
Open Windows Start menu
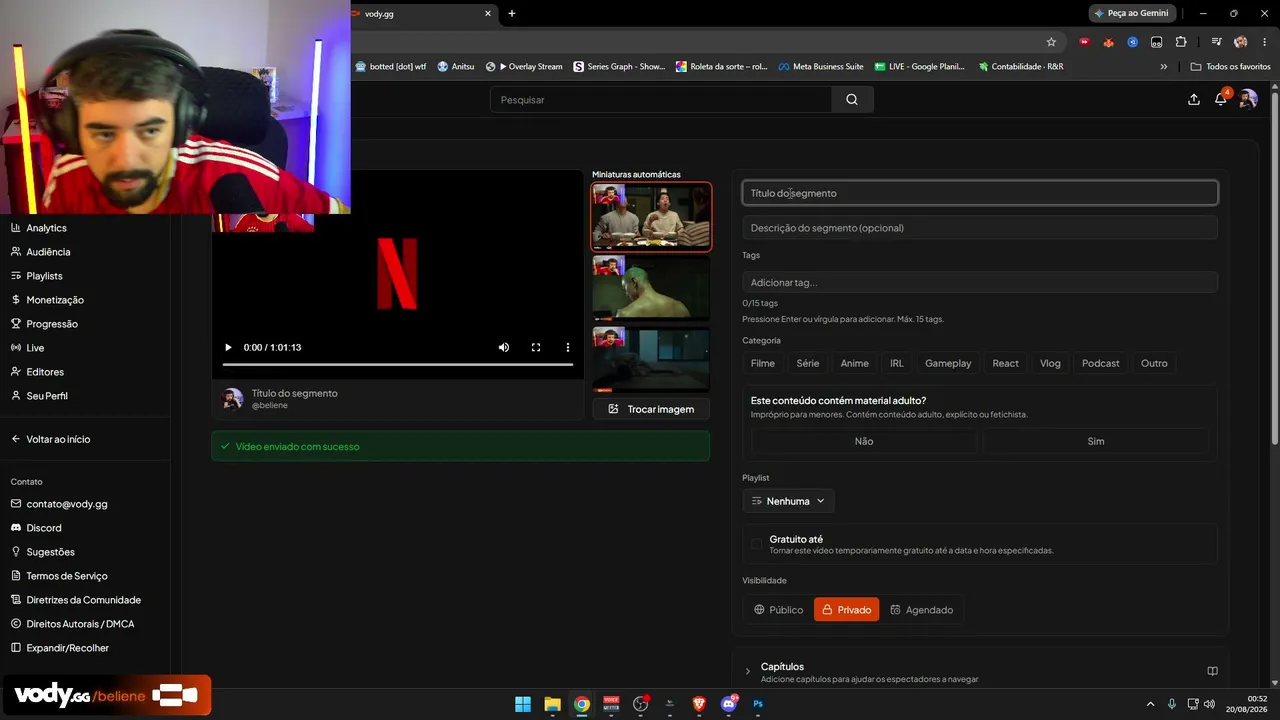coord(523,704)
